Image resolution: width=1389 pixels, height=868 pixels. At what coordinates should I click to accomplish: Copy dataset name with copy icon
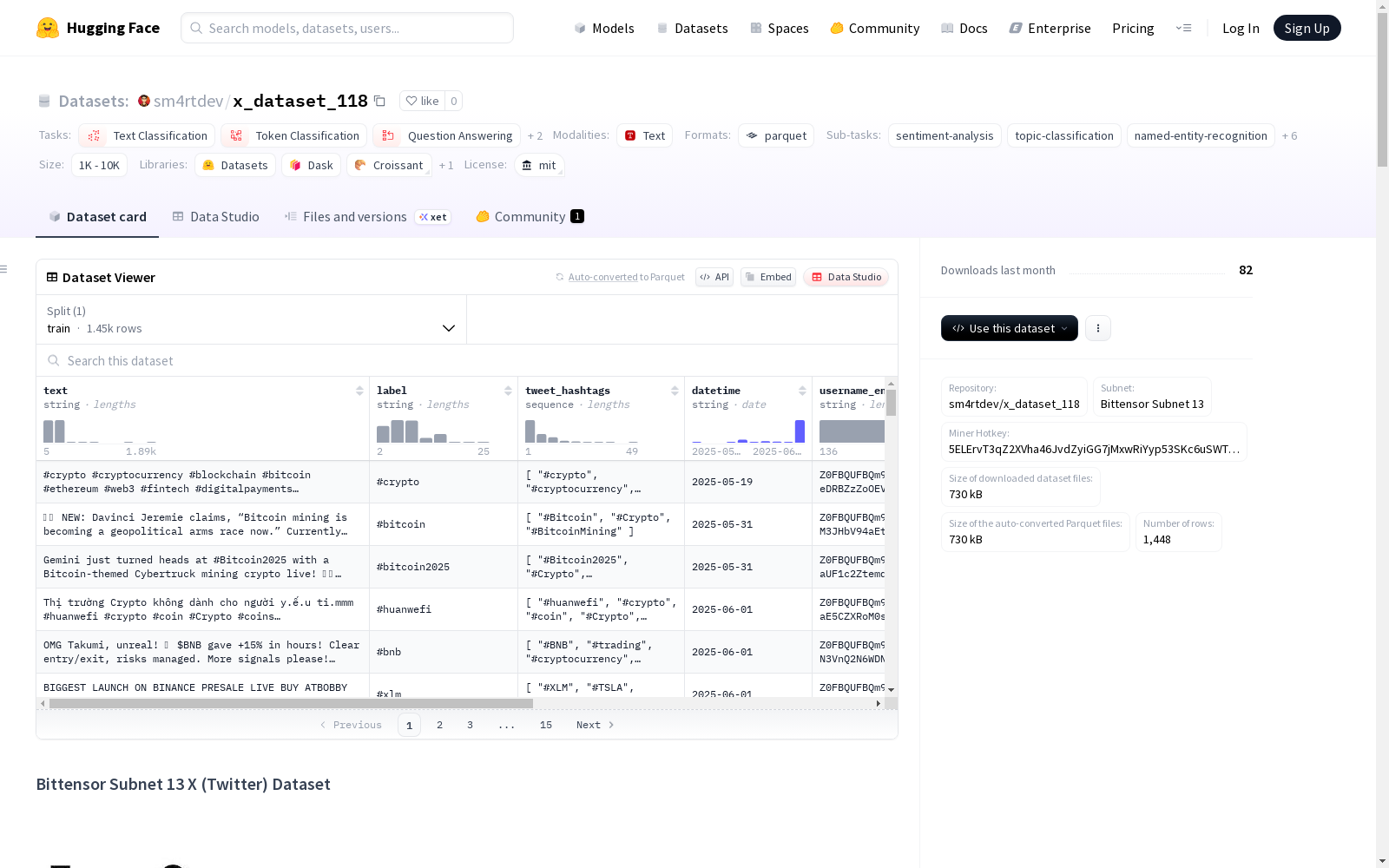(379, 101)
